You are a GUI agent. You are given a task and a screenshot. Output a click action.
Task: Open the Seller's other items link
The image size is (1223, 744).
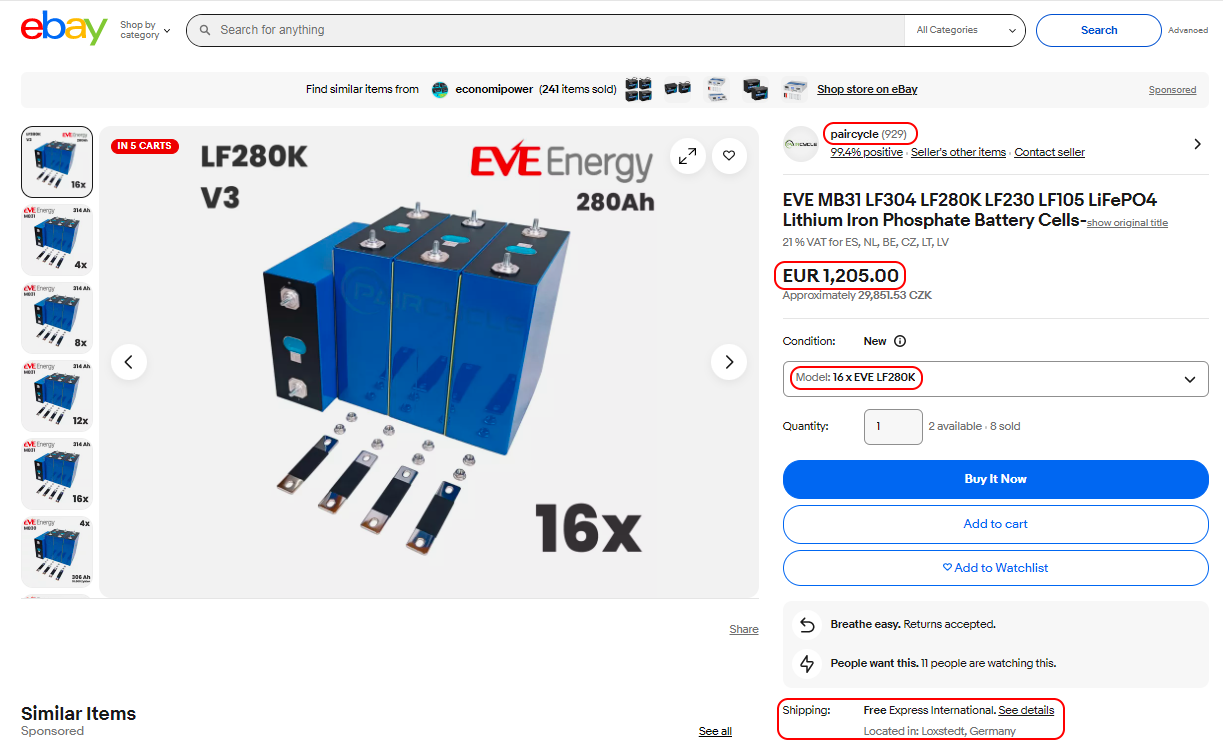[958, 152]
